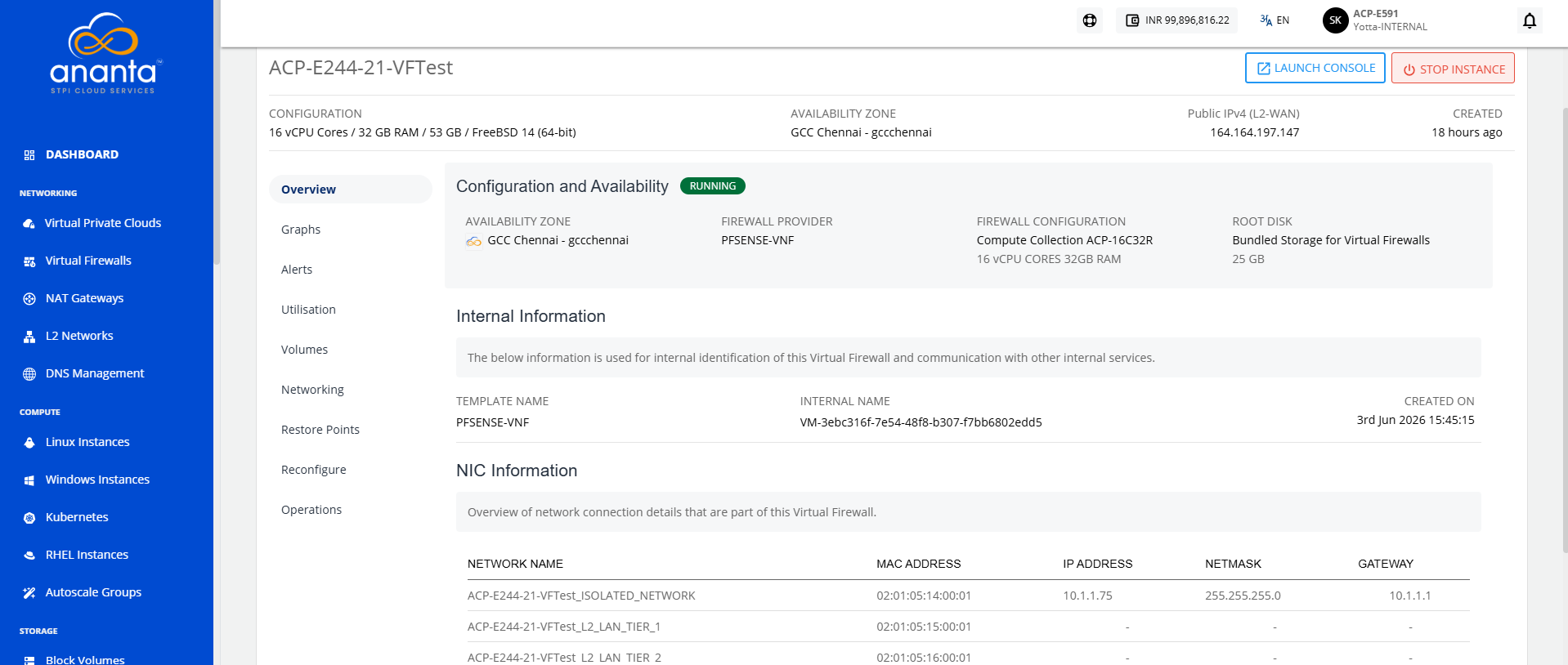The width and height of the screenshot is (1568, 665).
Task: Click the L2 Networks sidebar icon
Action: 29,336
